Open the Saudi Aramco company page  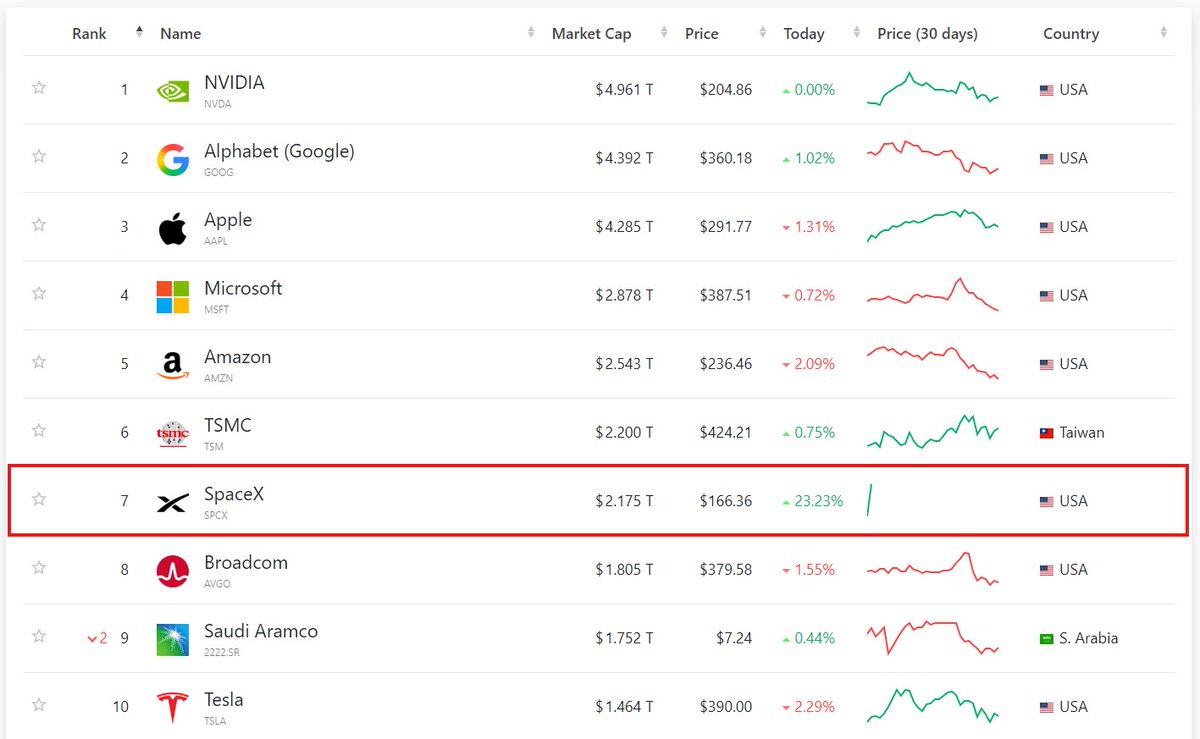(261, 632)
